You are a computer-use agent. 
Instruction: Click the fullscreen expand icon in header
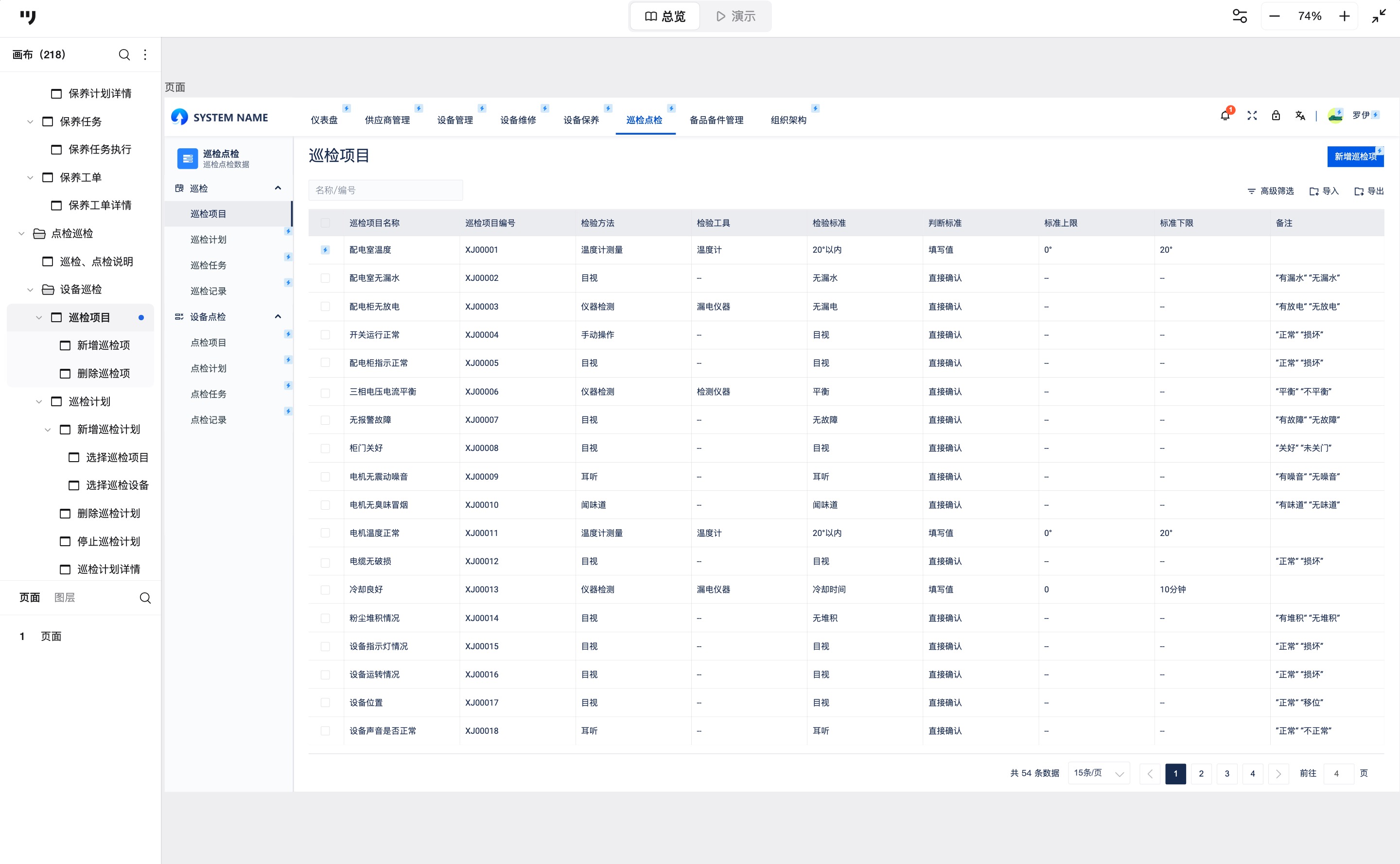1252,116
